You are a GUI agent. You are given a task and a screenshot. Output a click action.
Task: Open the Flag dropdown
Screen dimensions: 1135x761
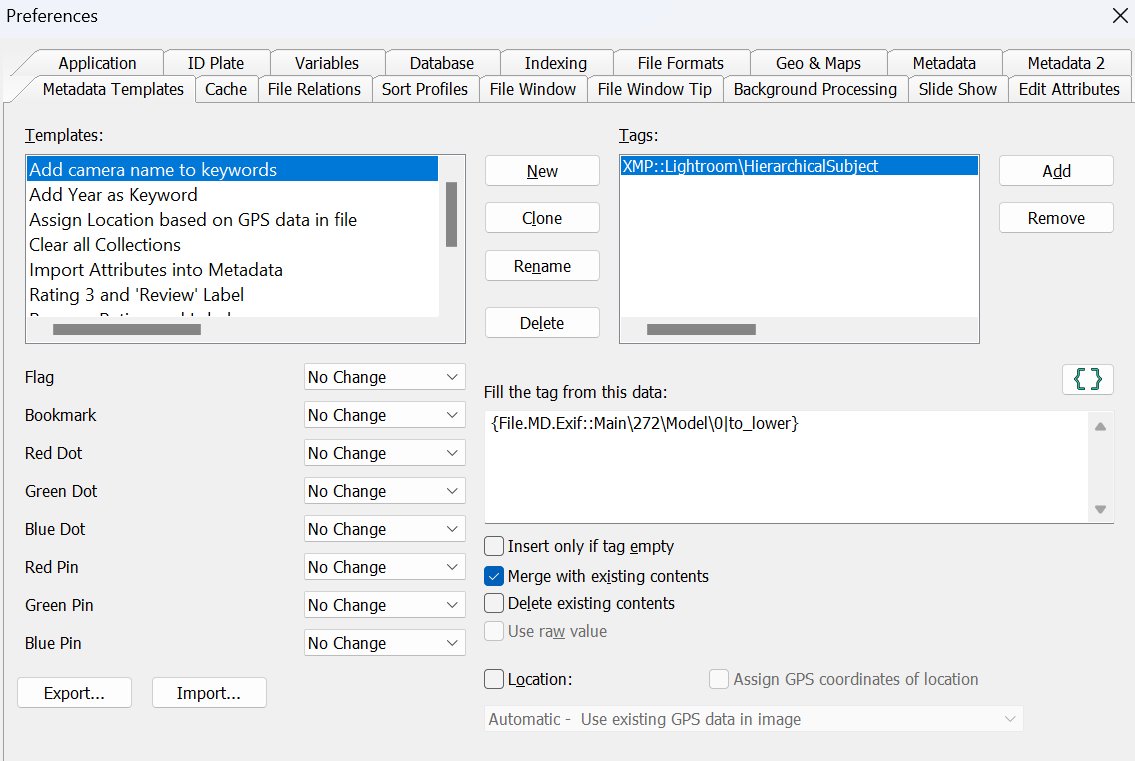[384, 377]
